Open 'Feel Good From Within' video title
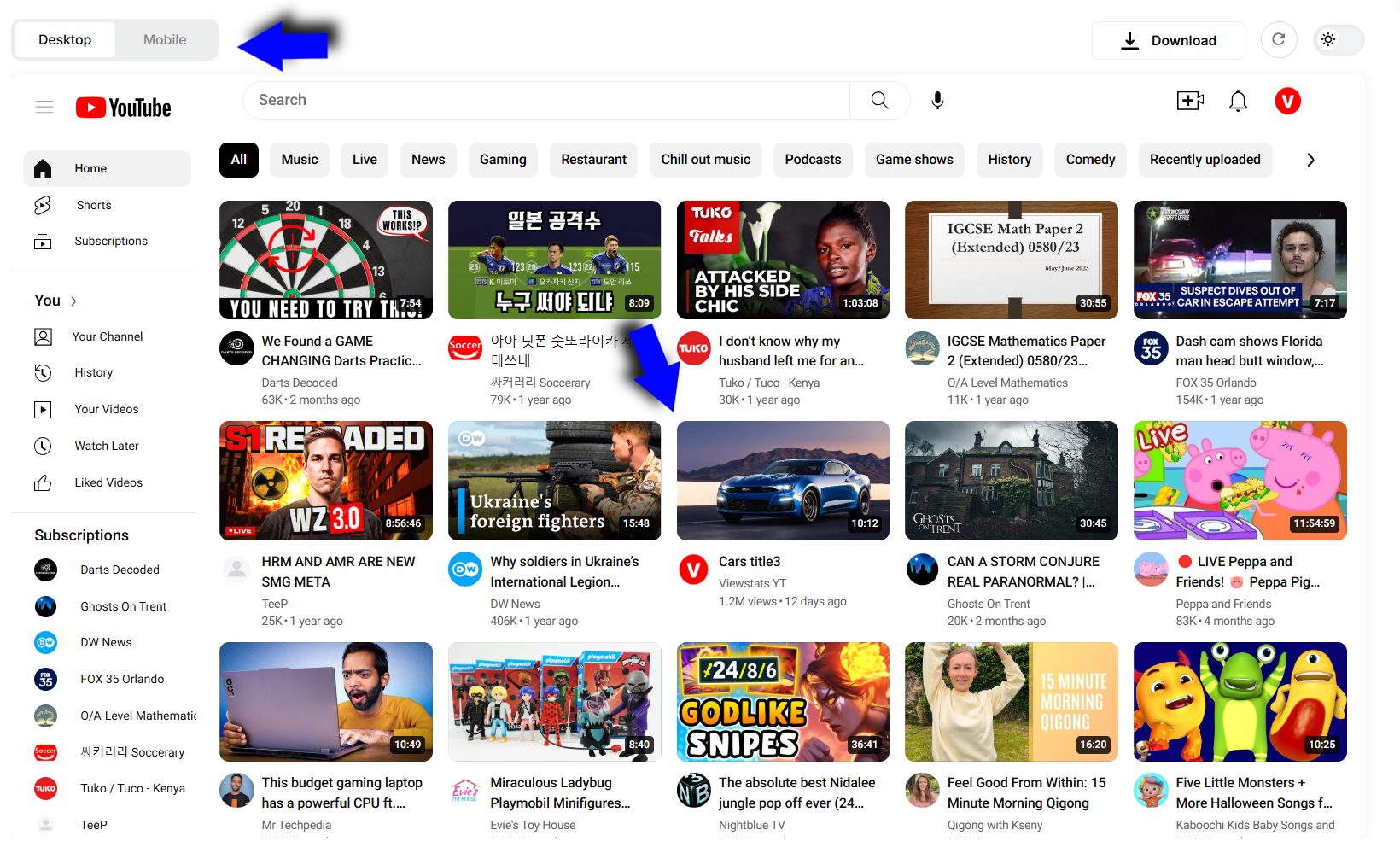The image size is (1400, 853). point(1026,792)
